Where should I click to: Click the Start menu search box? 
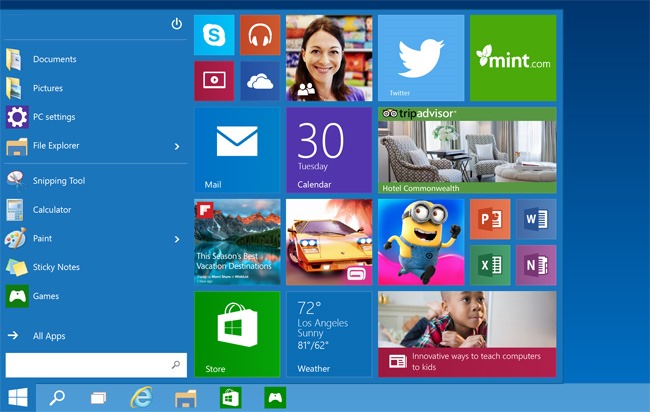tap(96, 365)
